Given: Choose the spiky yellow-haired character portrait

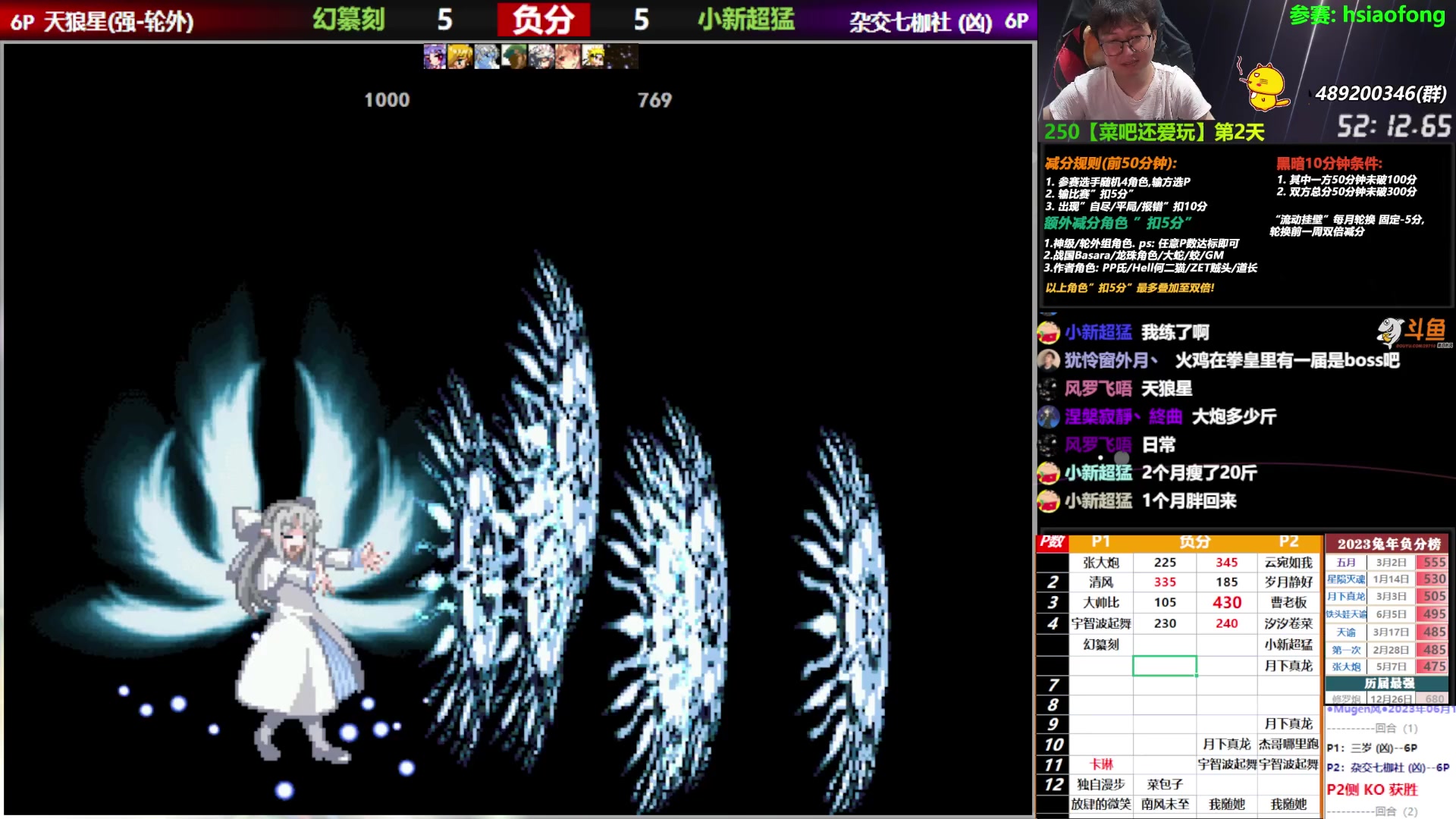Looking at the screenshot, I should click(594, 57).
